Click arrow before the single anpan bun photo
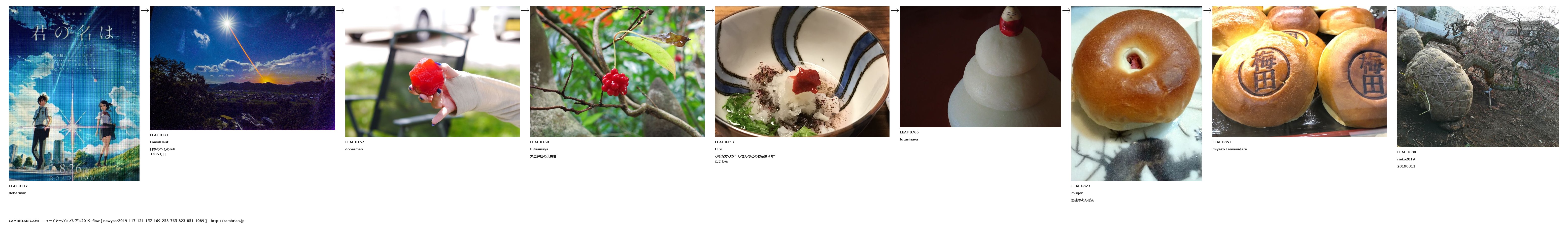 click(x=1066, y=10)
